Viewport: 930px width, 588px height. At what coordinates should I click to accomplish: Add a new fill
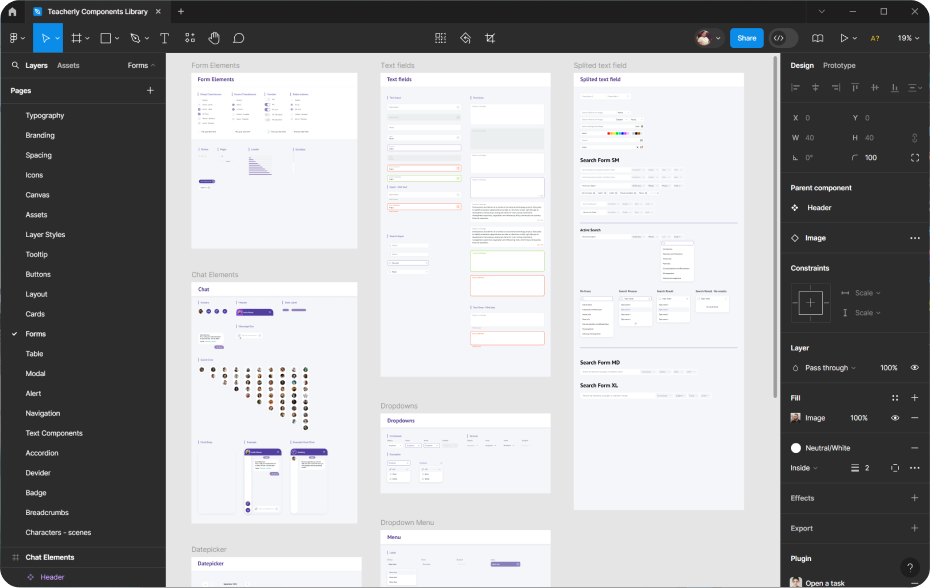915,398
